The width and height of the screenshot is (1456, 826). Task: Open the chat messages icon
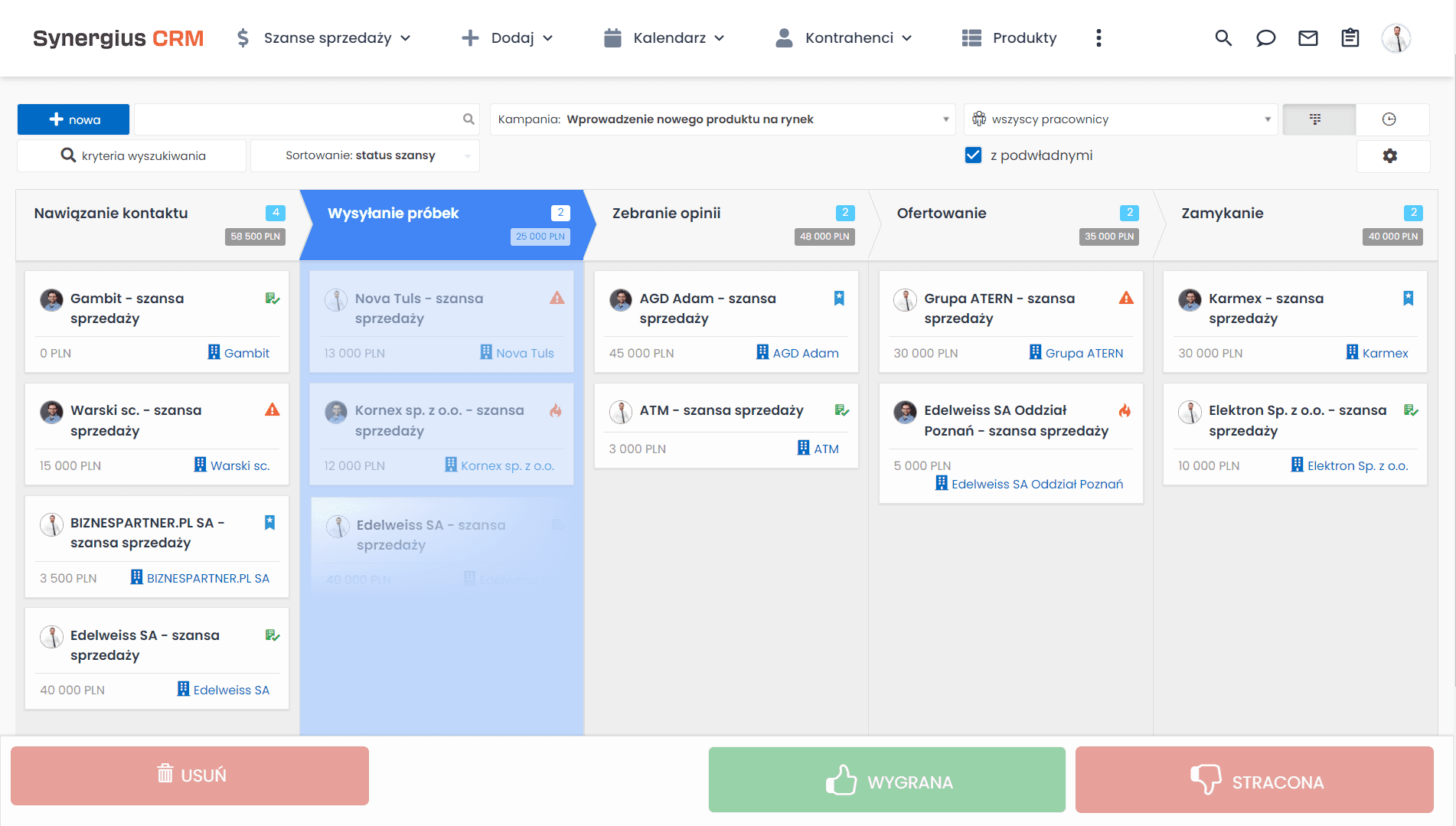1265,38
